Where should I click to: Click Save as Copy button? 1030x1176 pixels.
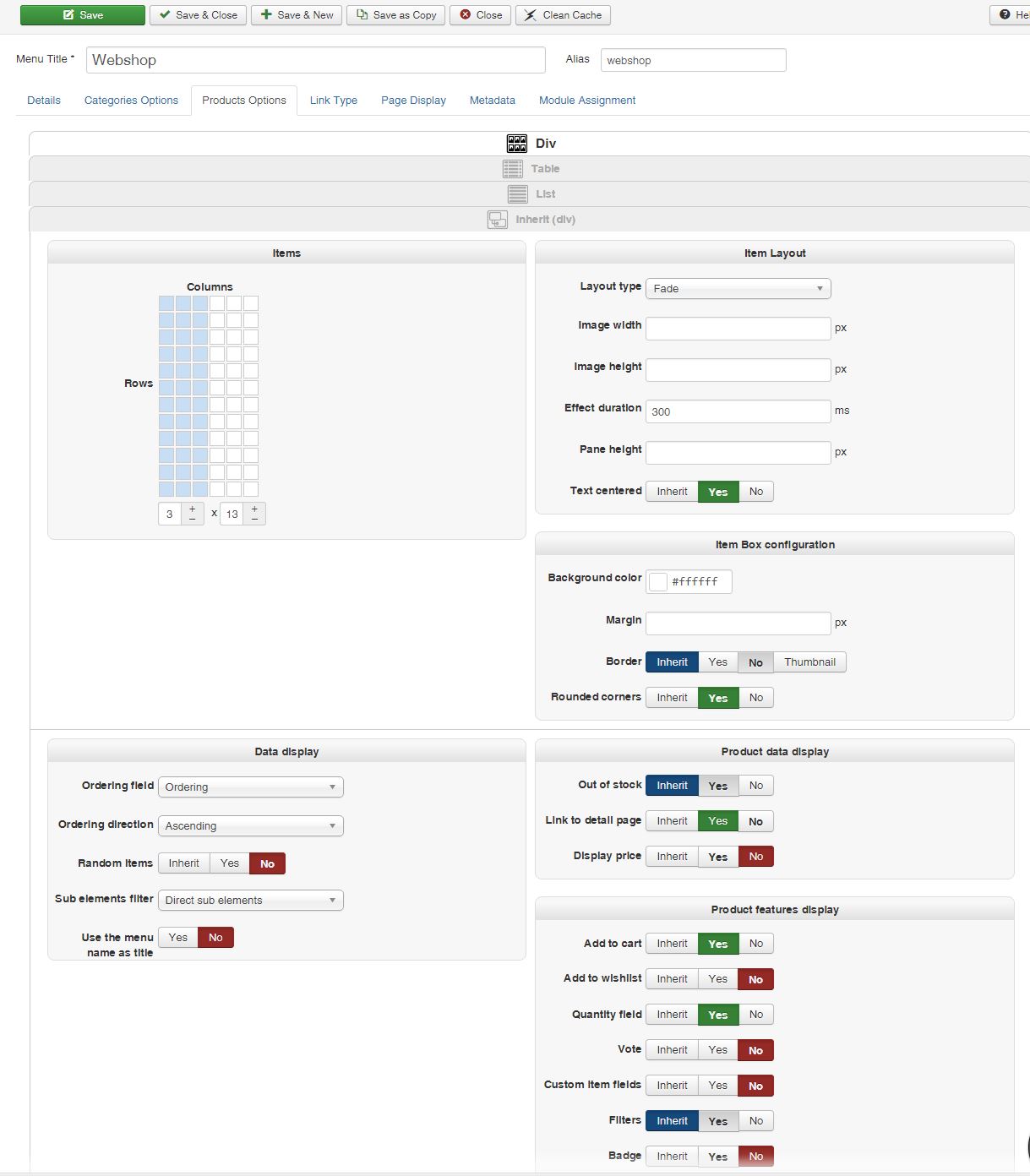396,15
